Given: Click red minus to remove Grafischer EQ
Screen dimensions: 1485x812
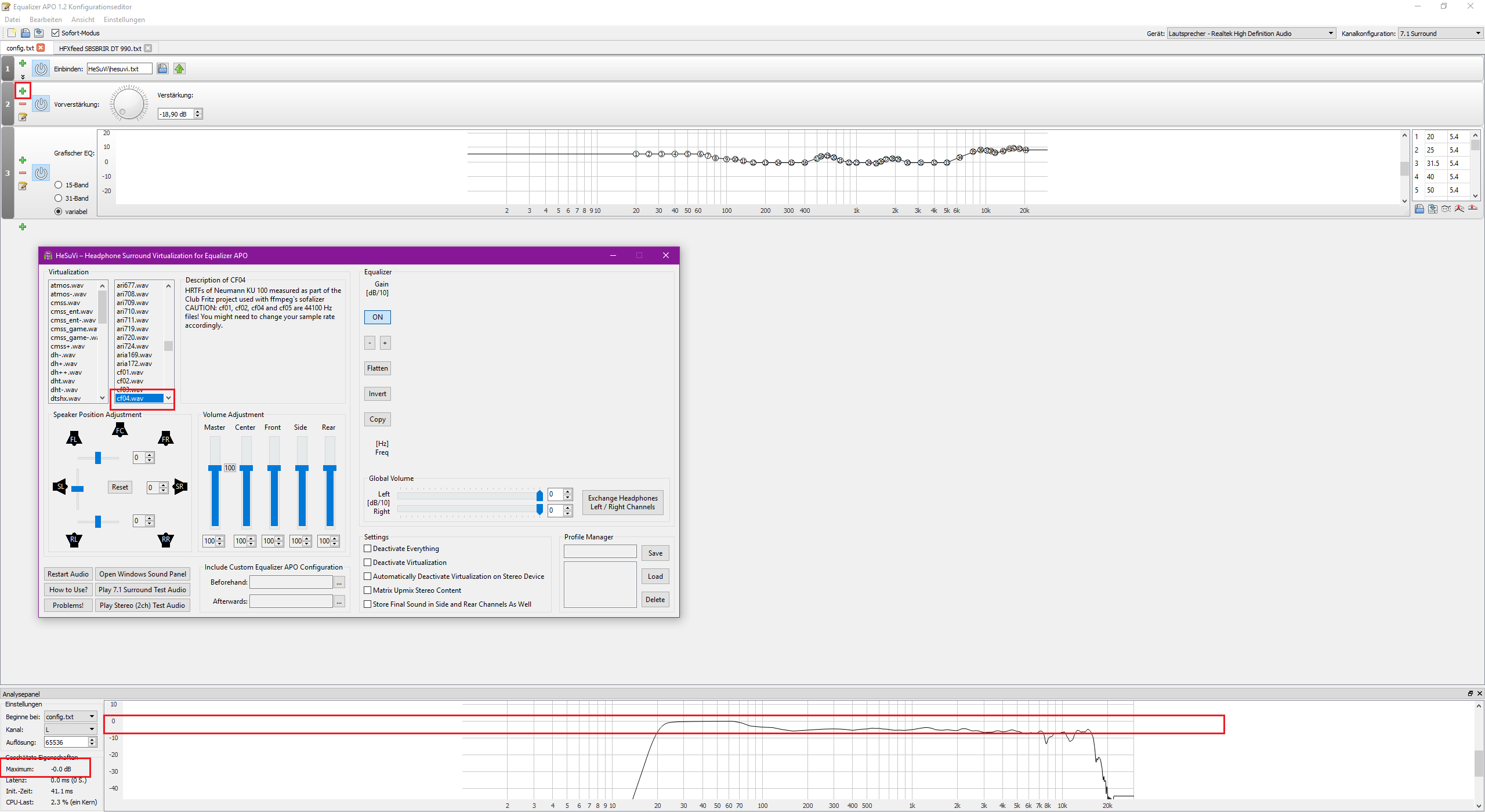Looking at the screenshot, I should [x=23, y=173].
